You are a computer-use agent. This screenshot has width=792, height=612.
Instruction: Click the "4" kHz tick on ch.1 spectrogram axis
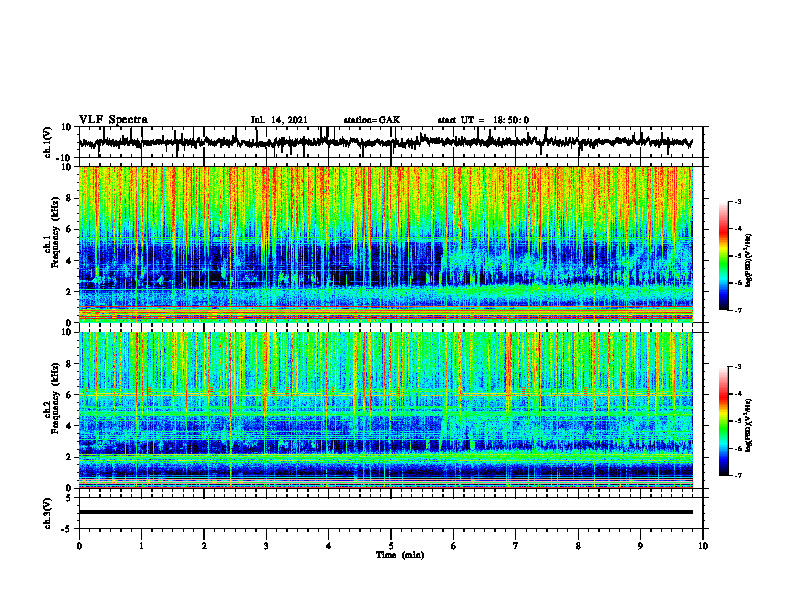coord(69,261)
